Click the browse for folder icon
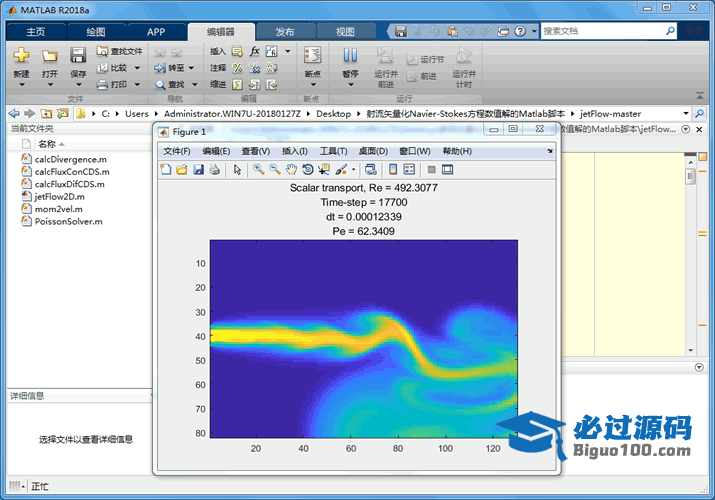This screenshot has width=715, height=500. tap(62, 113)
